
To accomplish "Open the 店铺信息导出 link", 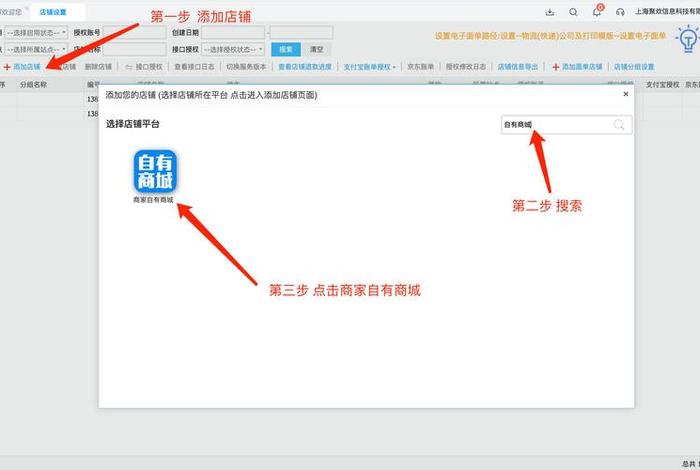I will click(518, 67).
